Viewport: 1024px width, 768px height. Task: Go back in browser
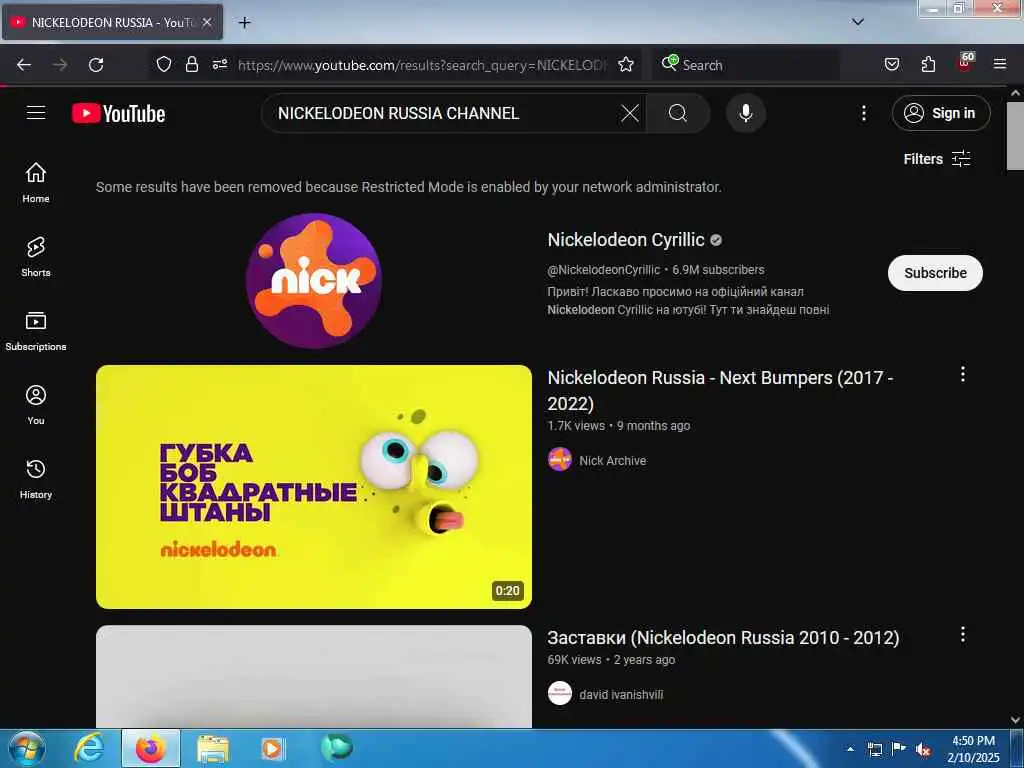click(x=24, y=65)
